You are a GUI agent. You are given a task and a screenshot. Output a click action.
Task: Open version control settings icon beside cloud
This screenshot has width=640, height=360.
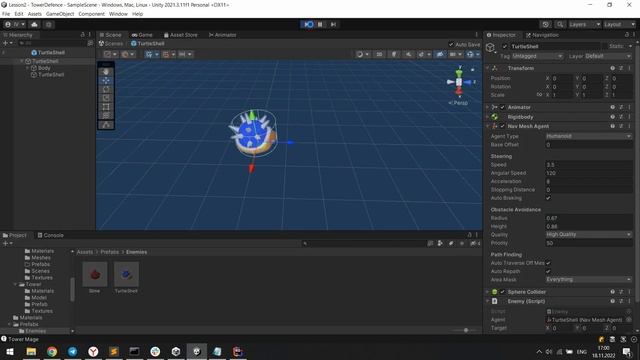49,24
